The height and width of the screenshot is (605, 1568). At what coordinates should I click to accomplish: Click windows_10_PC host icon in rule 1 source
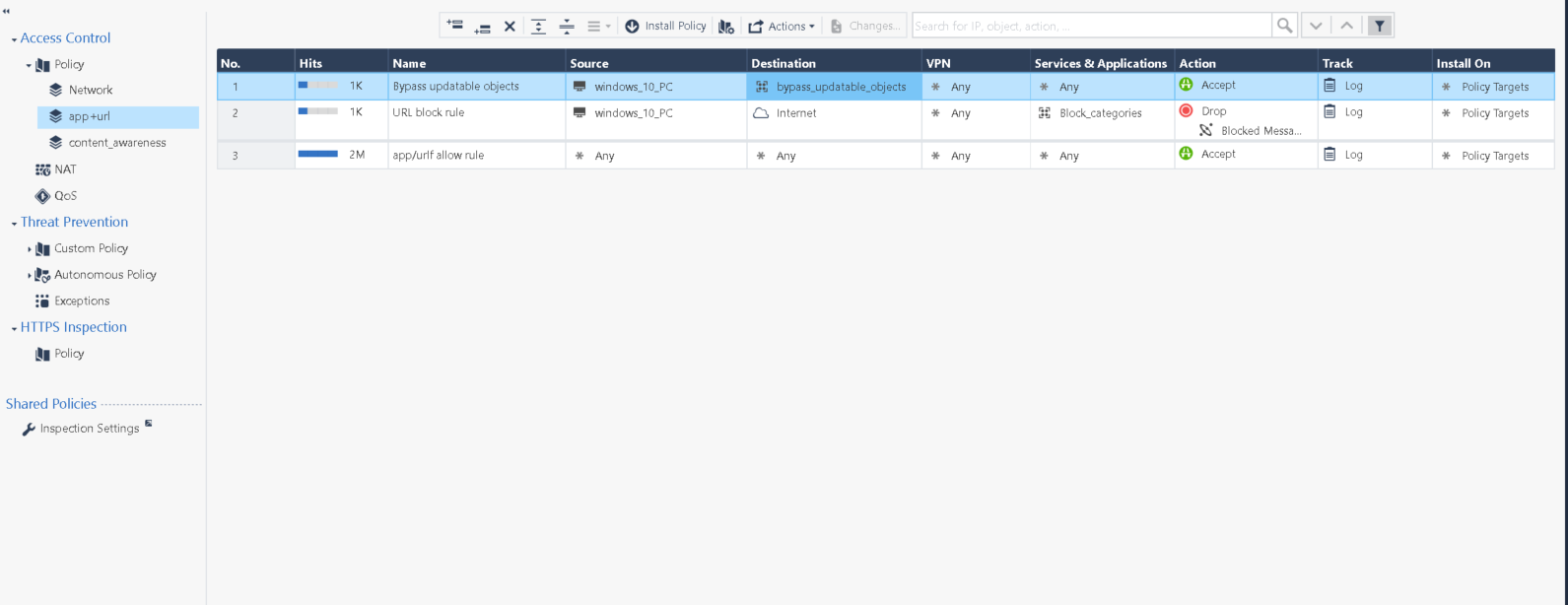pyautogui.click(x=579, y=87)
